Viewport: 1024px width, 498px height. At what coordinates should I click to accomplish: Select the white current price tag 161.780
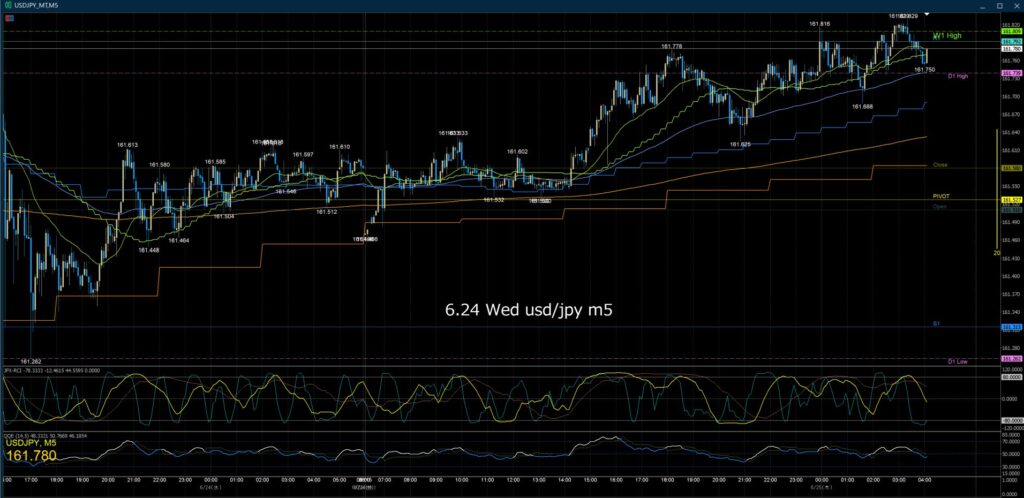click(x=1012, y=49)
